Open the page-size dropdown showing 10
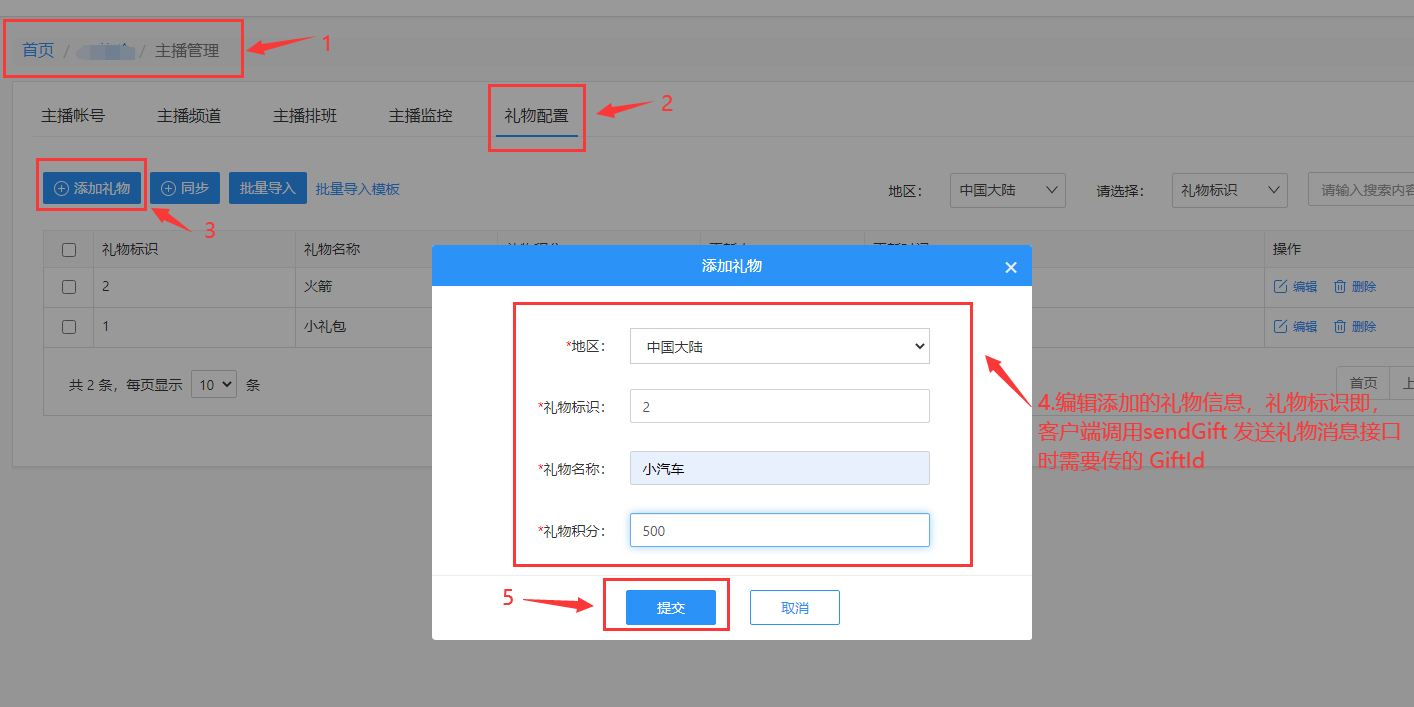 [x=213, y=384]
